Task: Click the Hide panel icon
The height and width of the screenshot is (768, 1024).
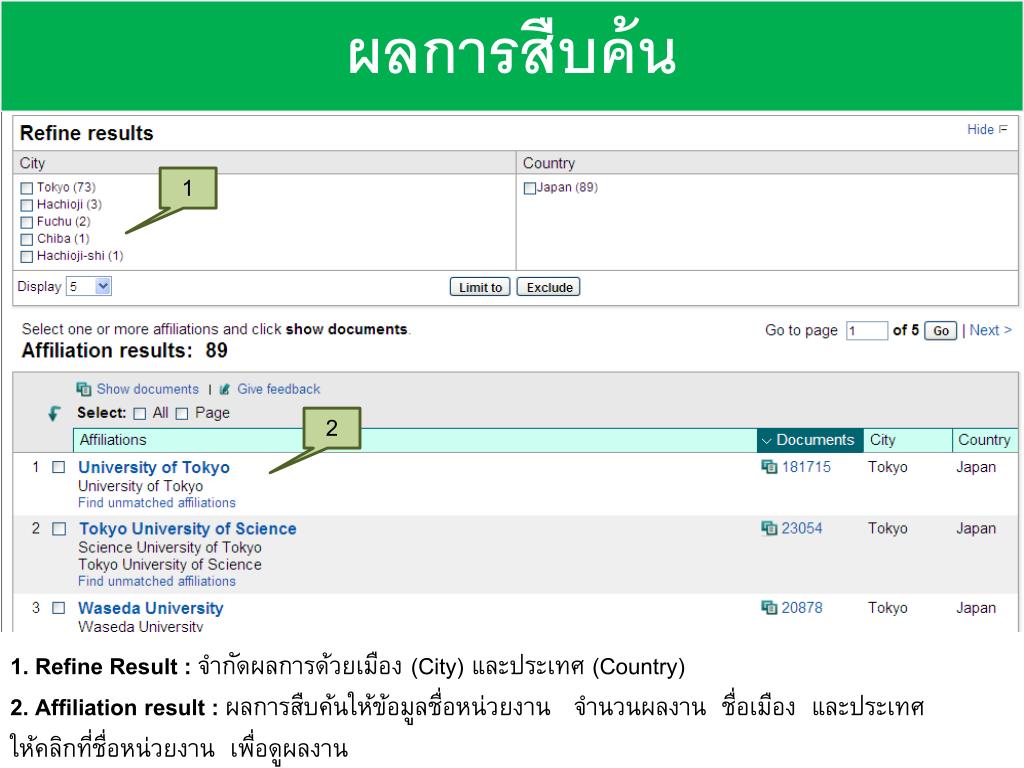Action: pos(1003,129)
